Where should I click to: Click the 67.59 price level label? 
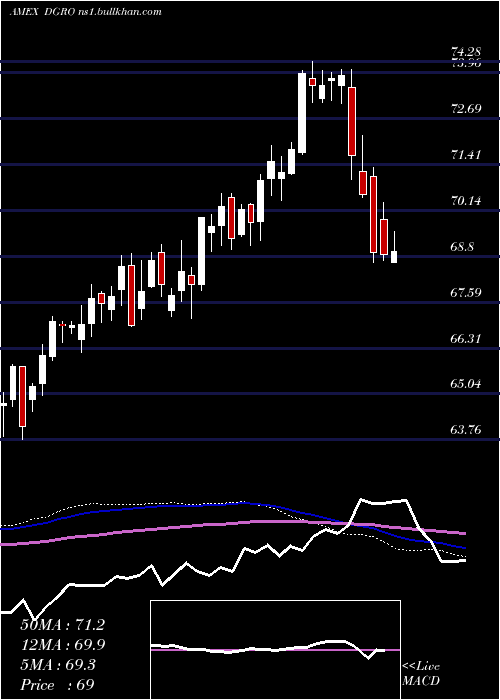tap(466, 293)
